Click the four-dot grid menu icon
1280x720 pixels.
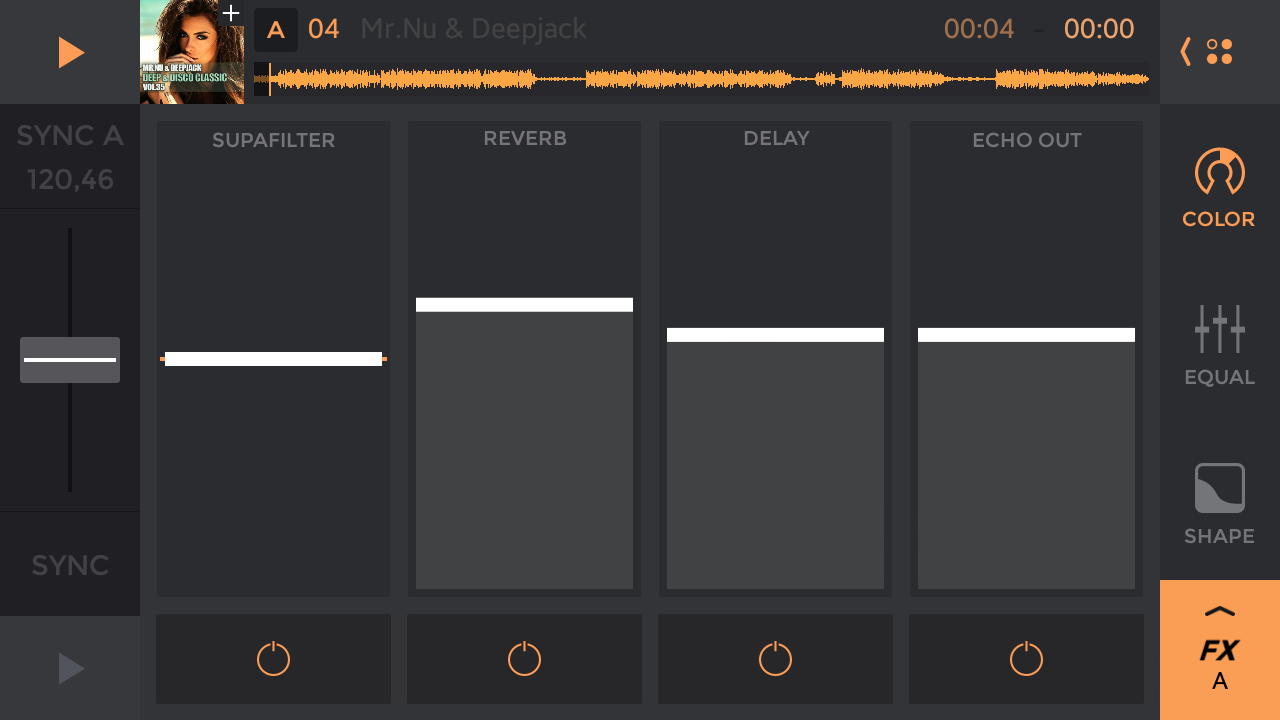1219,52
